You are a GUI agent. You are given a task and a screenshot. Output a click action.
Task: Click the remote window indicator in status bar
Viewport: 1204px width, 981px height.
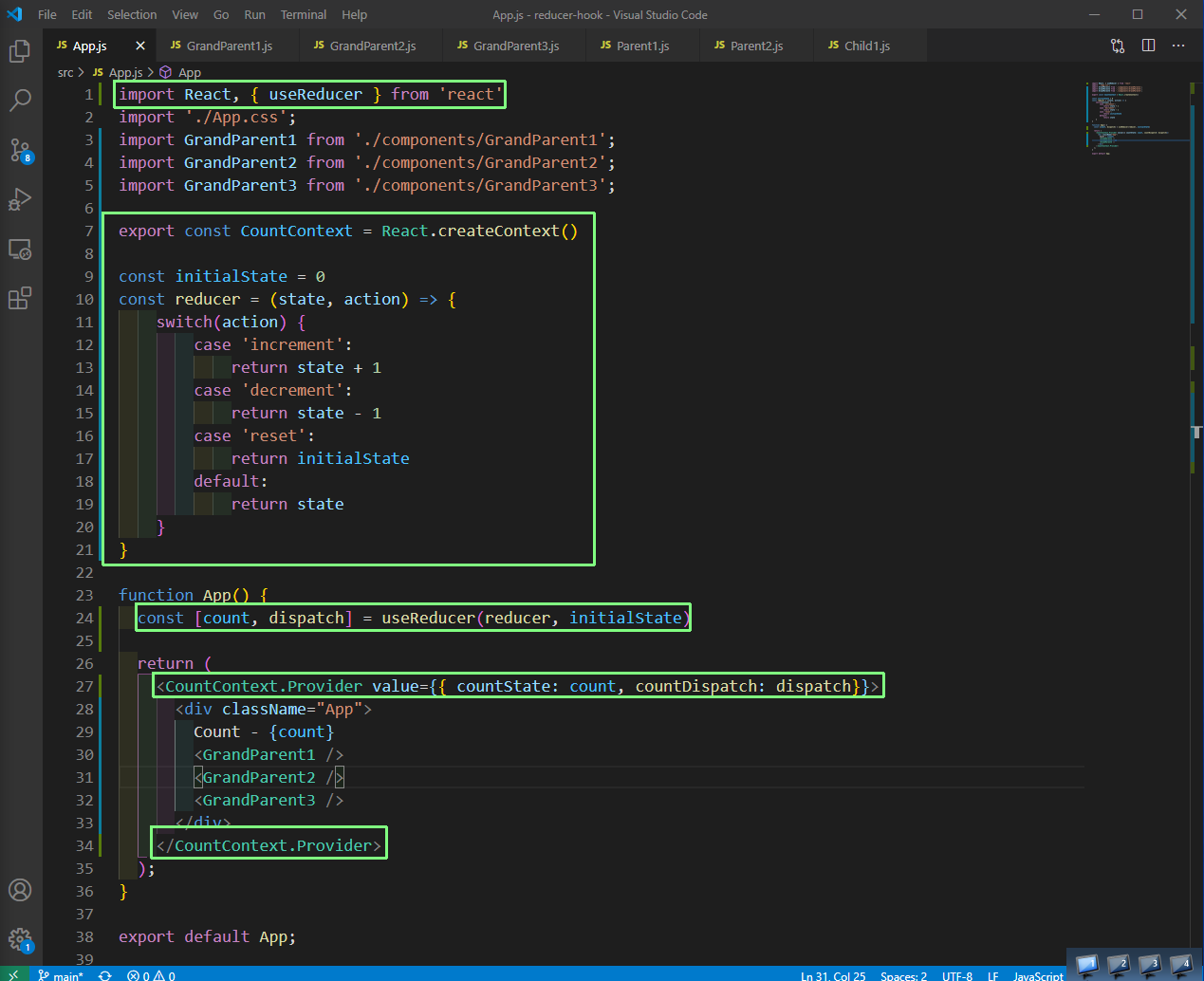pyautogui.click(x=14, y=974)
